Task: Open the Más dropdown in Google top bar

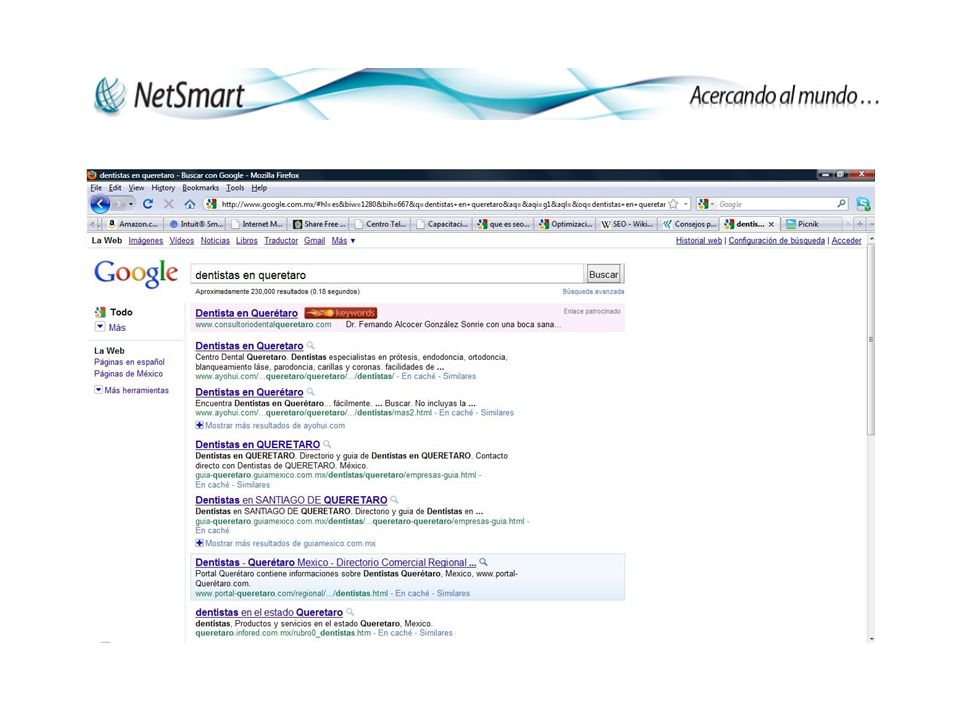Action: click(343, 241)
